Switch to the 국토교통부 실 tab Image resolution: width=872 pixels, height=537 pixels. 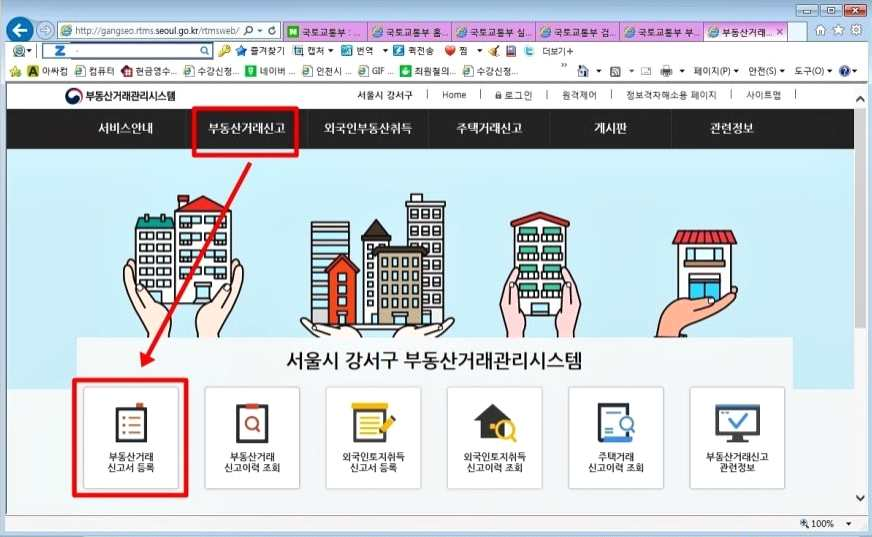tap(494, 32)
